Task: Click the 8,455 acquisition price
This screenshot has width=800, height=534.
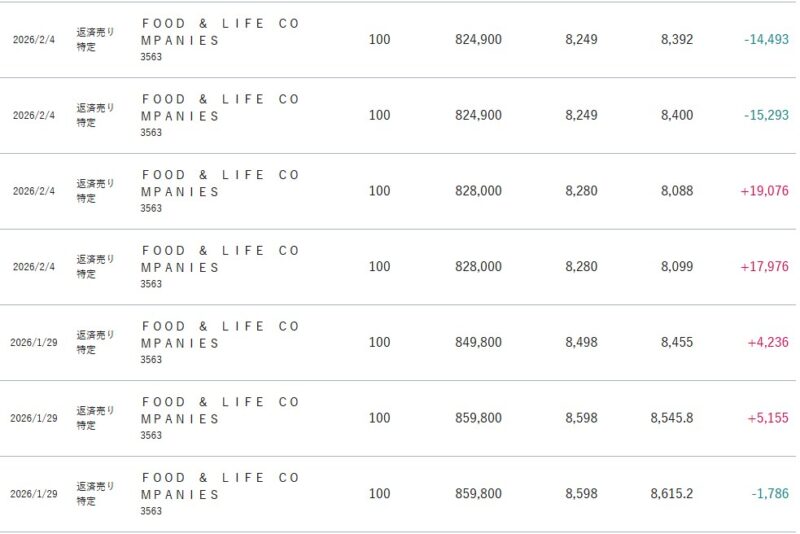Action: click(x=677, y=343)
